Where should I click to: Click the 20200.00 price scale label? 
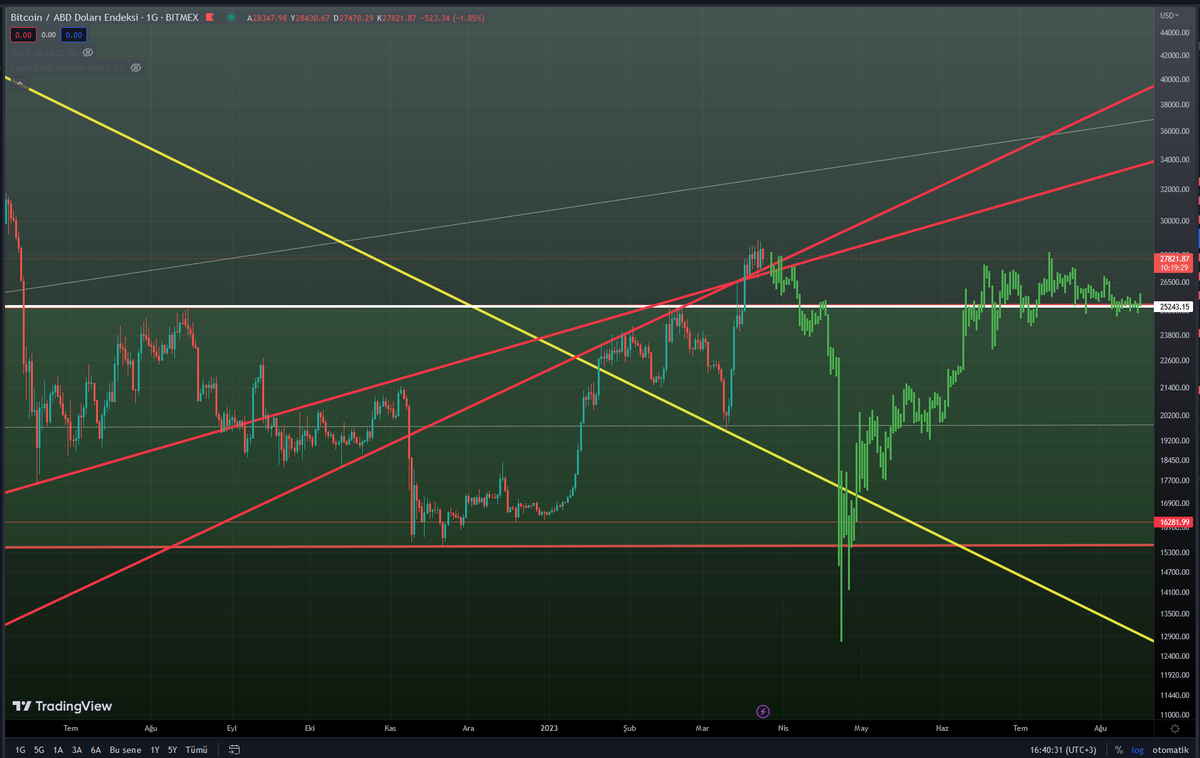tap(1174, 415)
